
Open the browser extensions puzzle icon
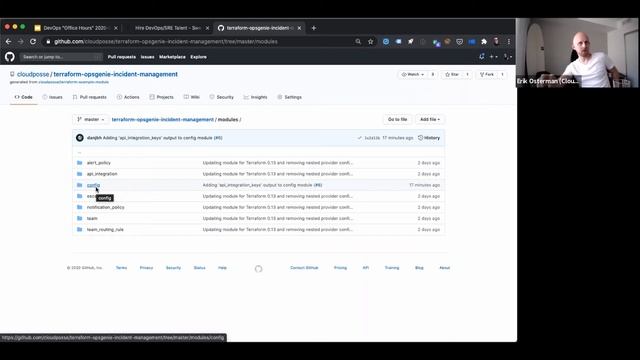[x=484, y=42]
